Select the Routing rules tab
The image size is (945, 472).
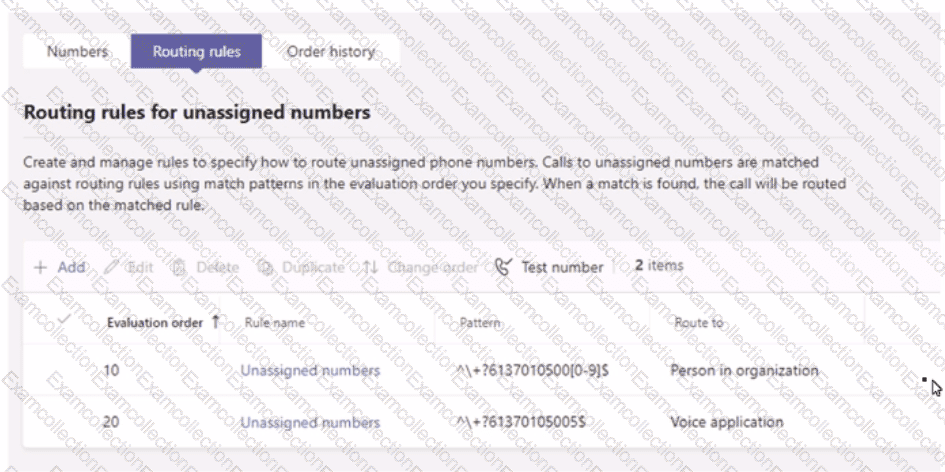pyautogui.click(x=197, y=52)
